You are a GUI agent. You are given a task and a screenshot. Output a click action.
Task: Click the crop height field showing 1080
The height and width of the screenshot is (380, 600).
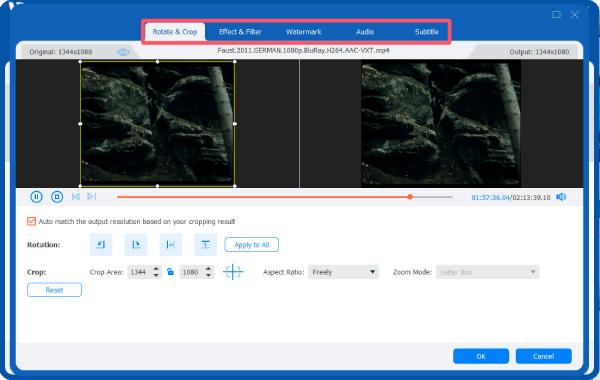click(192, 272)
